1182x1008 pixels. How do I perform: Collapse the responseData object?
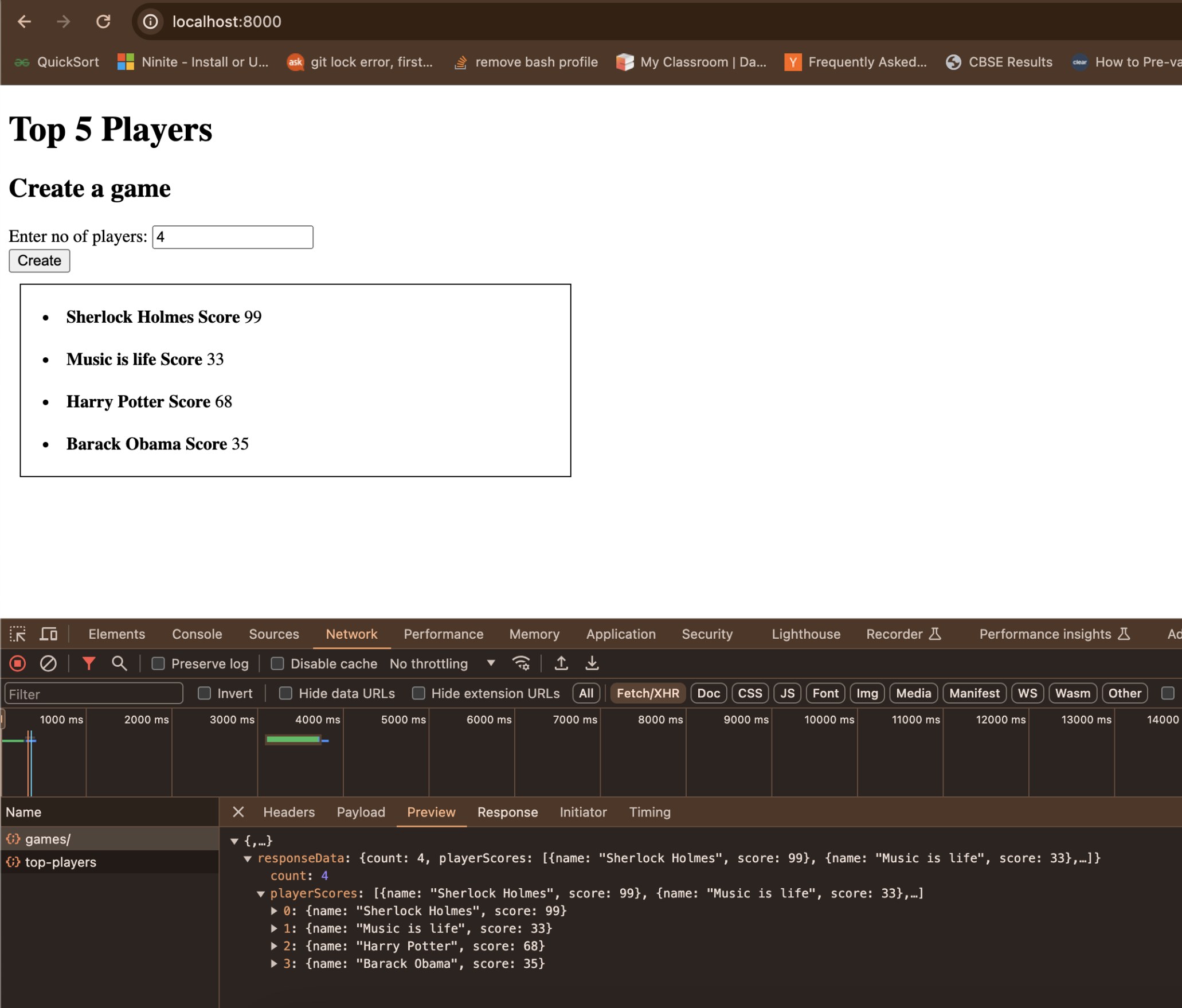[248, 858]
